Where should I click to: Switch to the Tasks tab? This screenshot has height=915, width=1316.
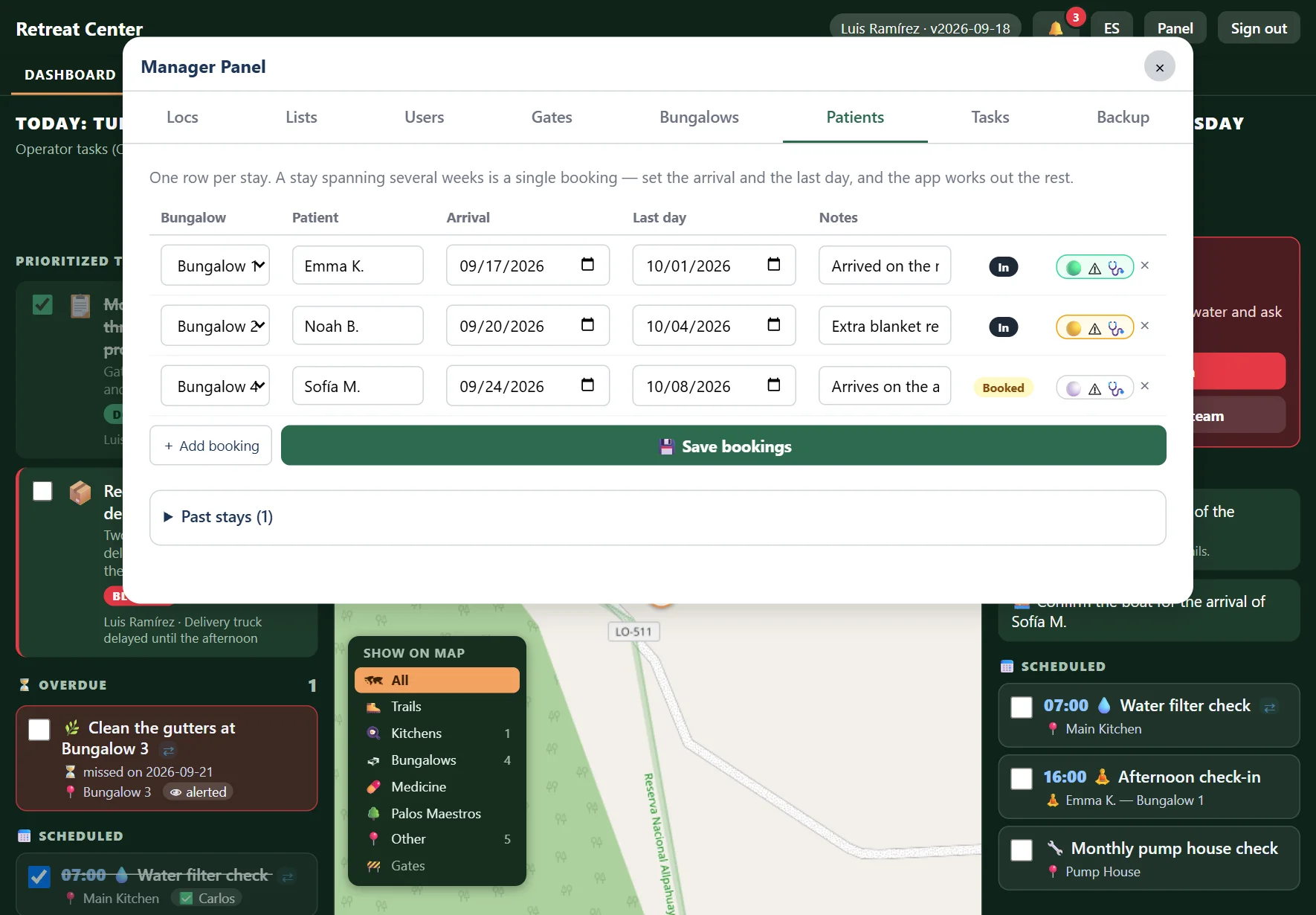pyautogui.click(x=990, y=118)
